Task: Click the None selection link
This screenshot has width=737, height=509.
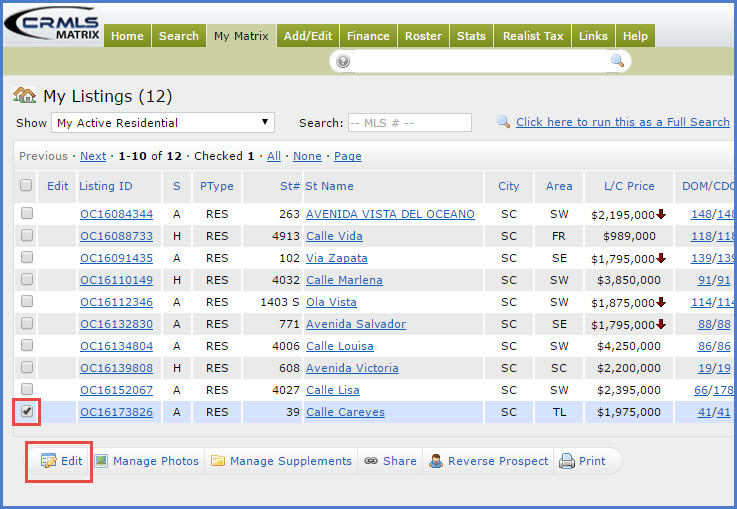Action: (307, 156)
